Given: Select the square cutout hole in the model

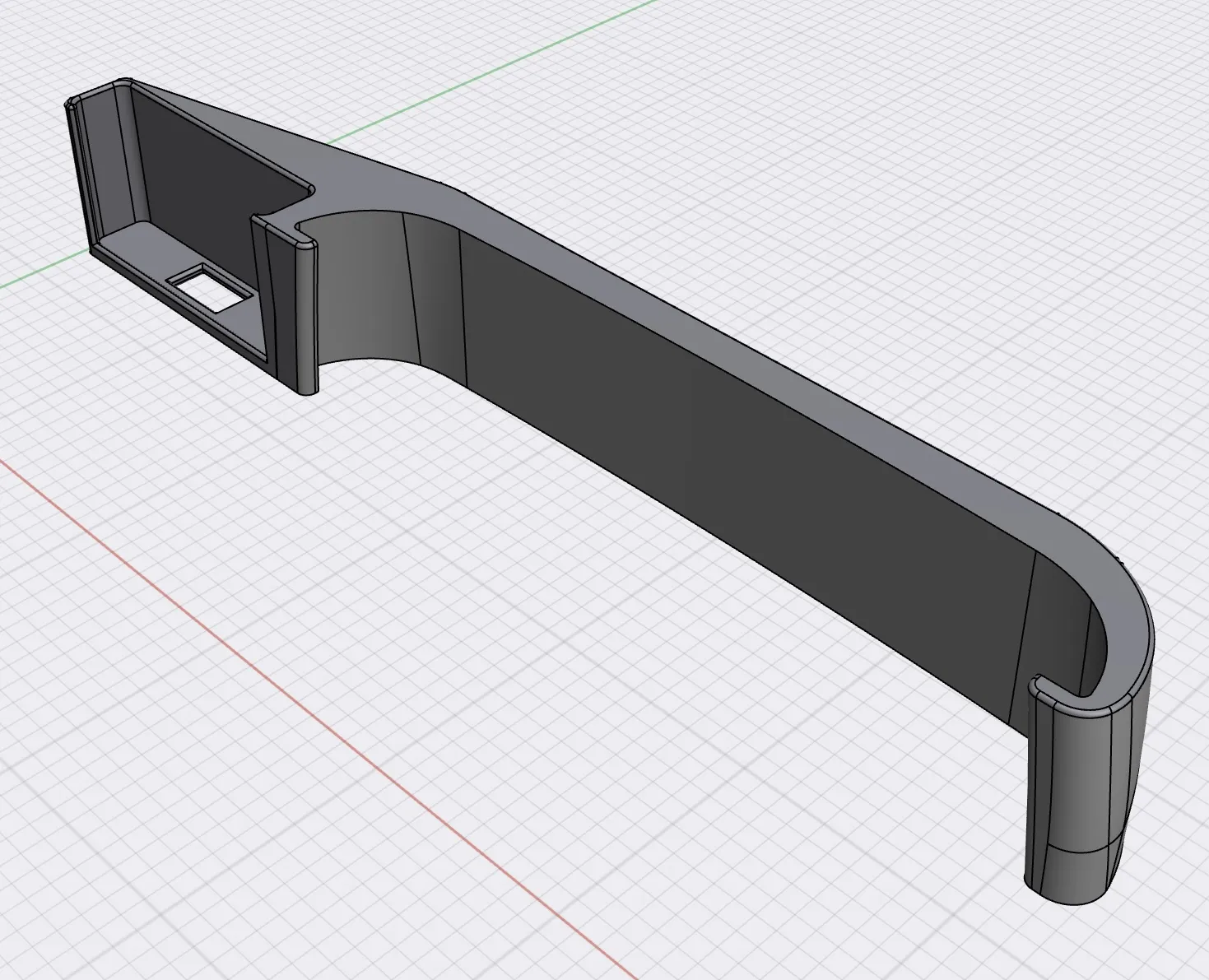Looking at the screenshot, I should tap(210, 290).
